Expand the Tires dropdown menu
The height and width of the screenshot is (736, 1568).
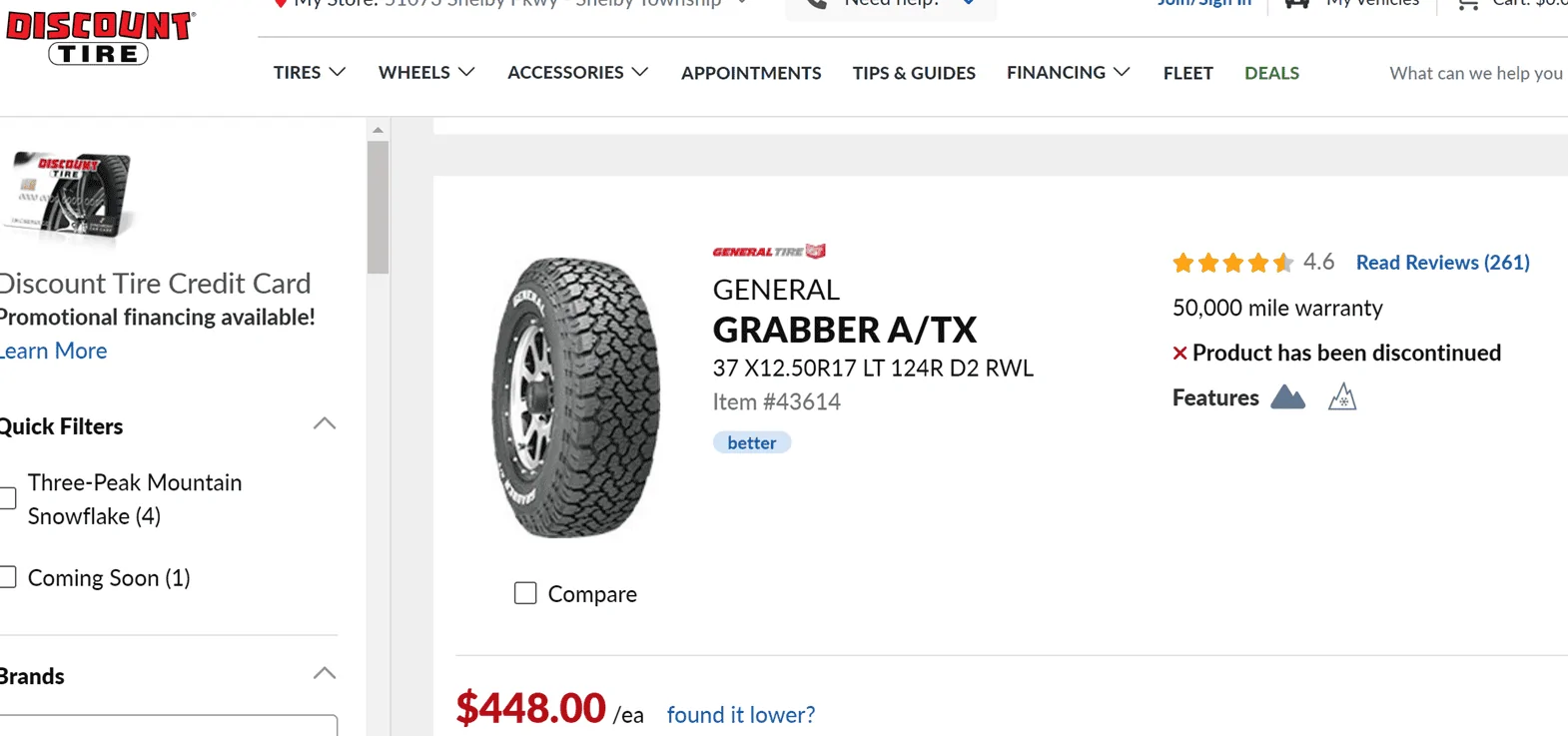[x=309, y=73]
